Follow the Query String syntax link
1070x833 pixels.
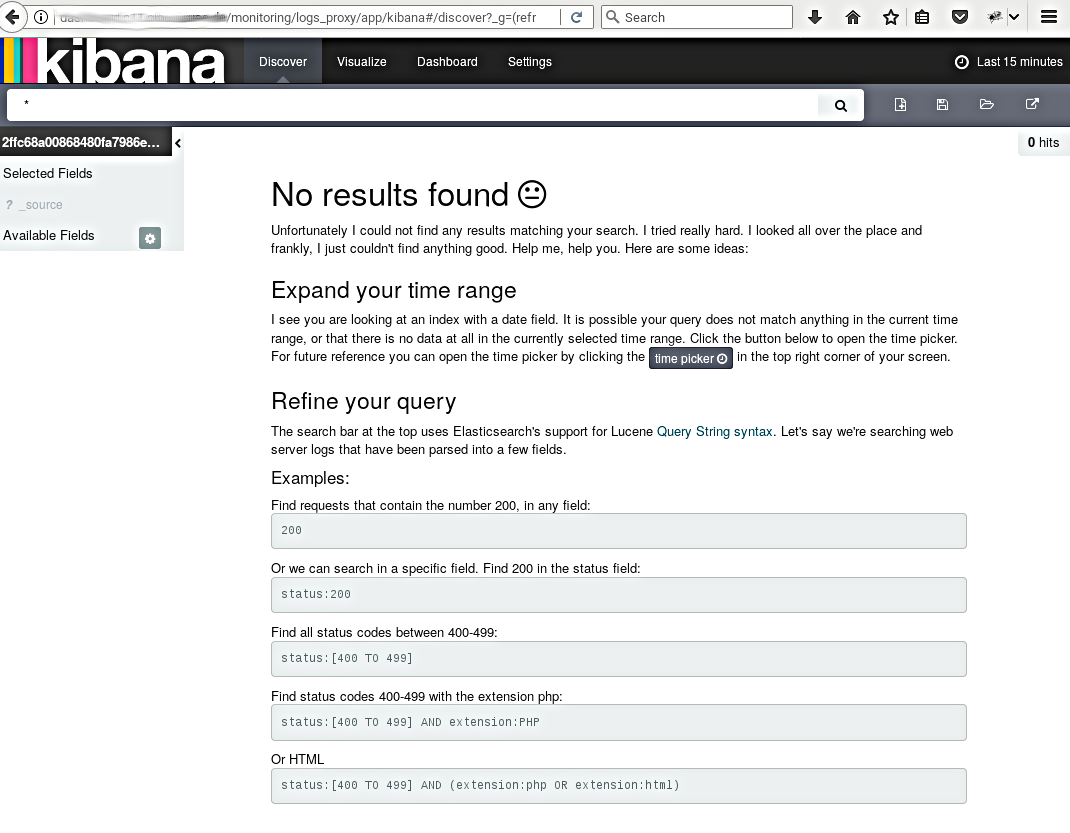[714, 432]
